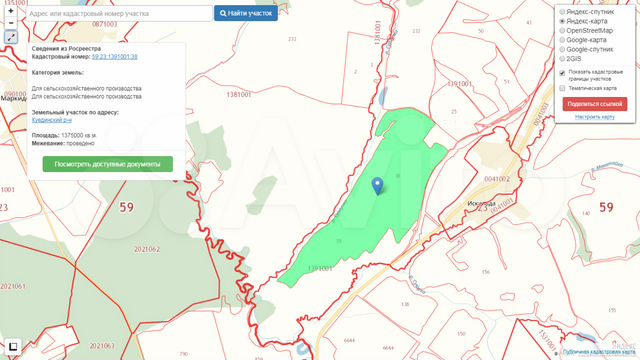
Task: Enable the Тематическая карта checkbox
Action: click(562, 88)
